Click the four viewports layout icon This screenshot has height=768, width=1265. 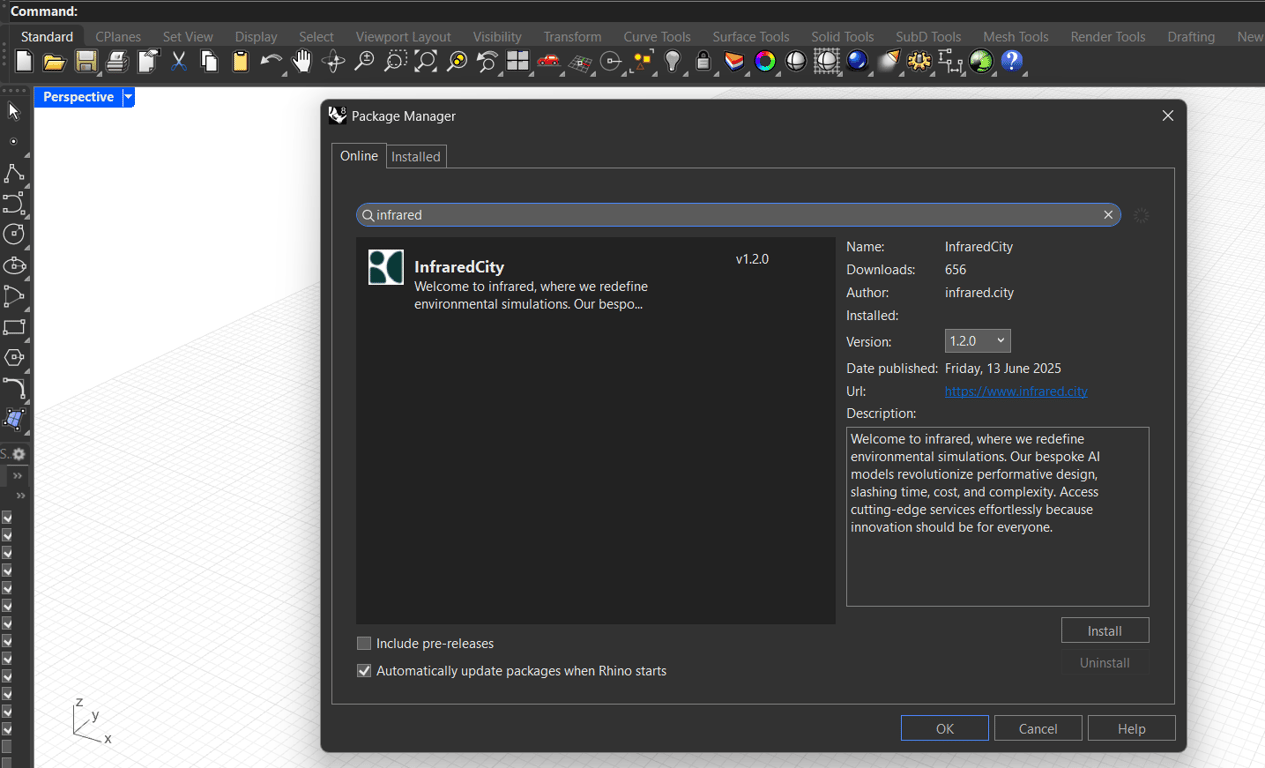pyautogui.click(x=517, y=62)
